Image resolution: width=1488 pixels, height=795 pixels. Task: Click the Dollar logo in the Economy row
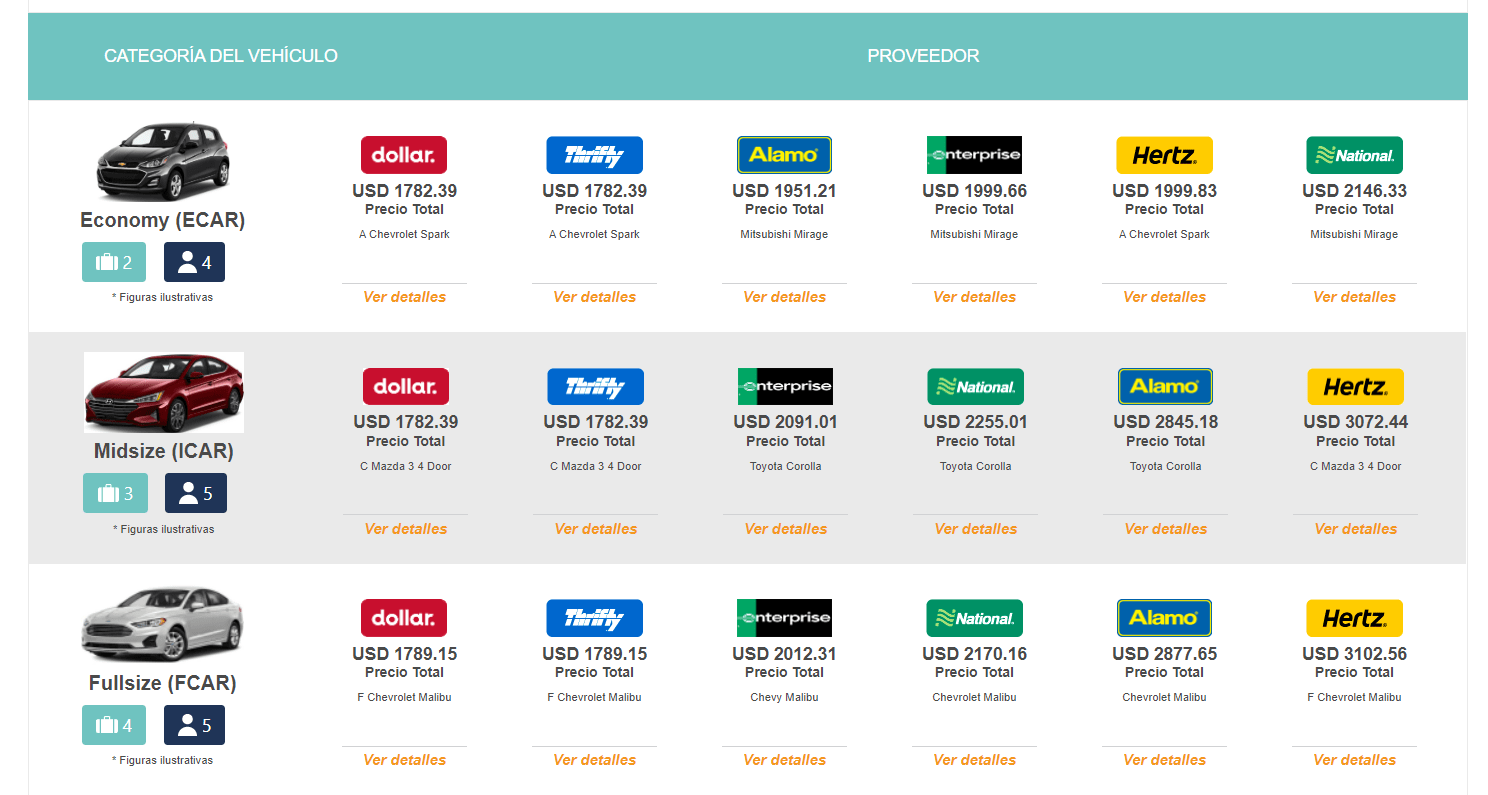tap(404, 155)
